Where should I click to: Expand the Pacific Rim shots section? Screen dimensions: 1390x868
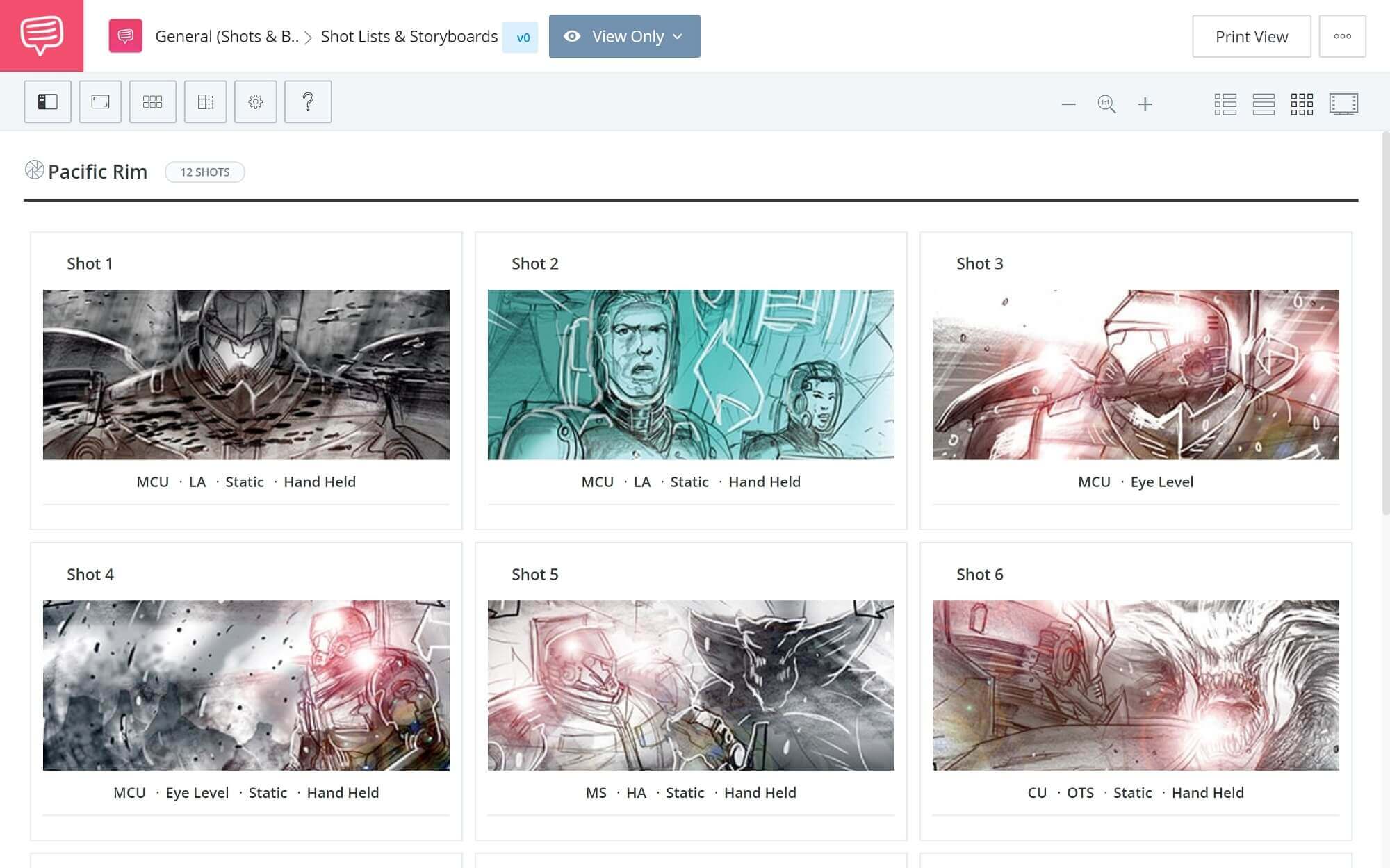(x=35, y=169)
